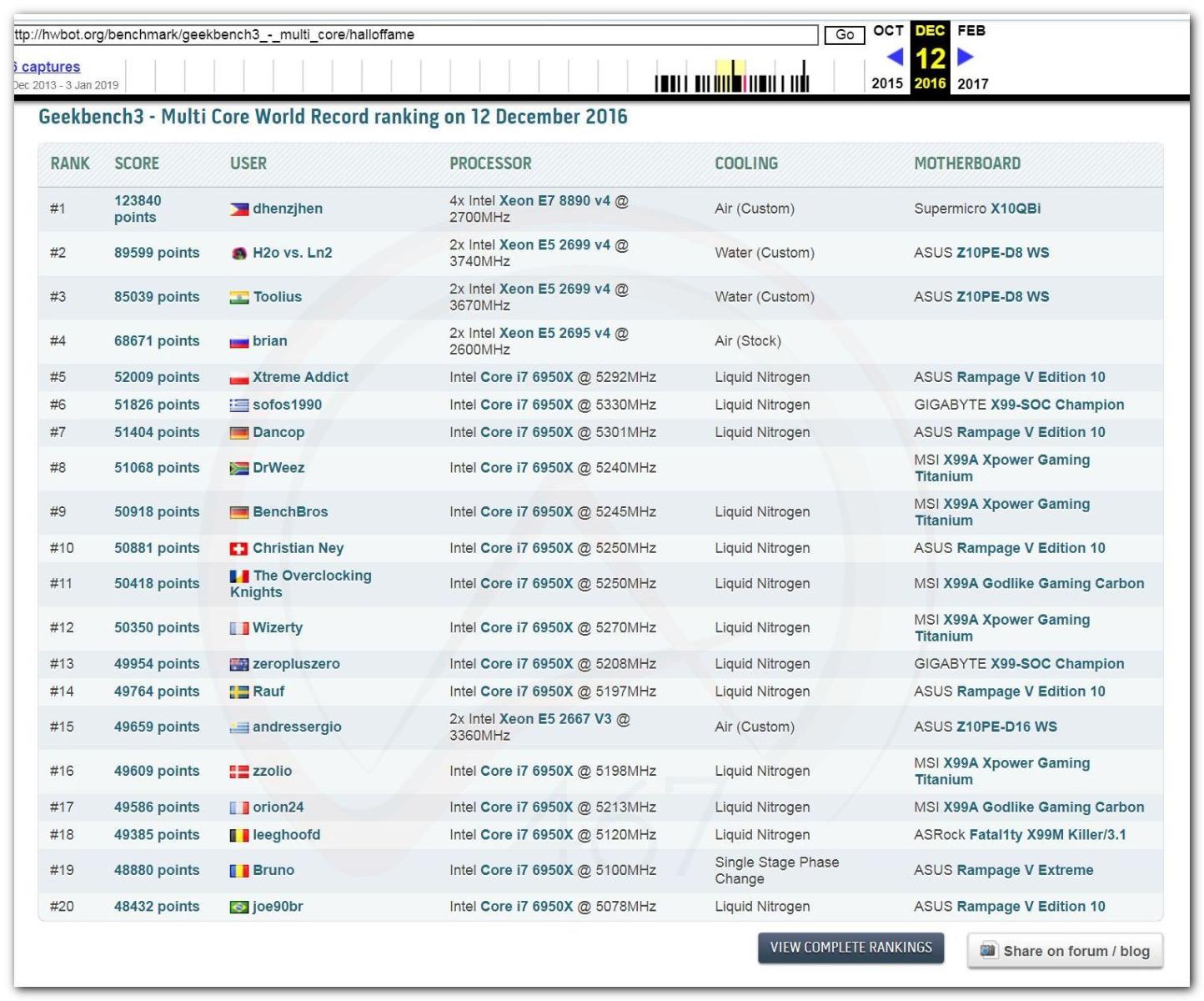This screenshot has width=1204, height=1001.
Task: Open user profile Dancop
Action: point(278,433)
